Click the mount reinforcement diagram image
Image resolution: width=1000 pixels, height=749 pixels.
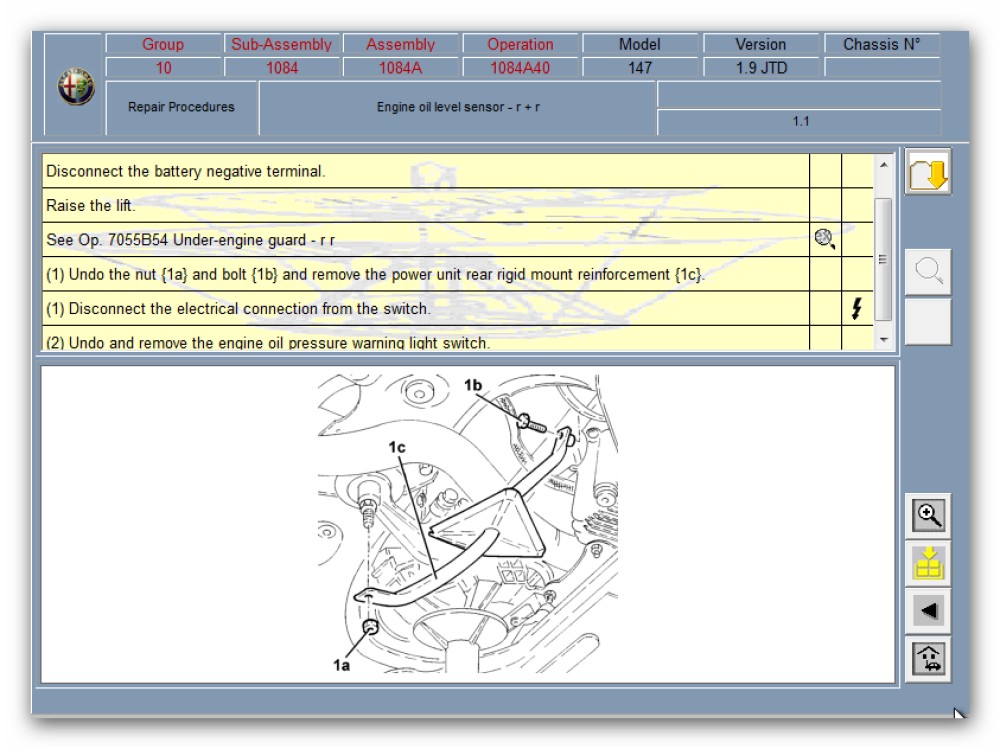467,523
